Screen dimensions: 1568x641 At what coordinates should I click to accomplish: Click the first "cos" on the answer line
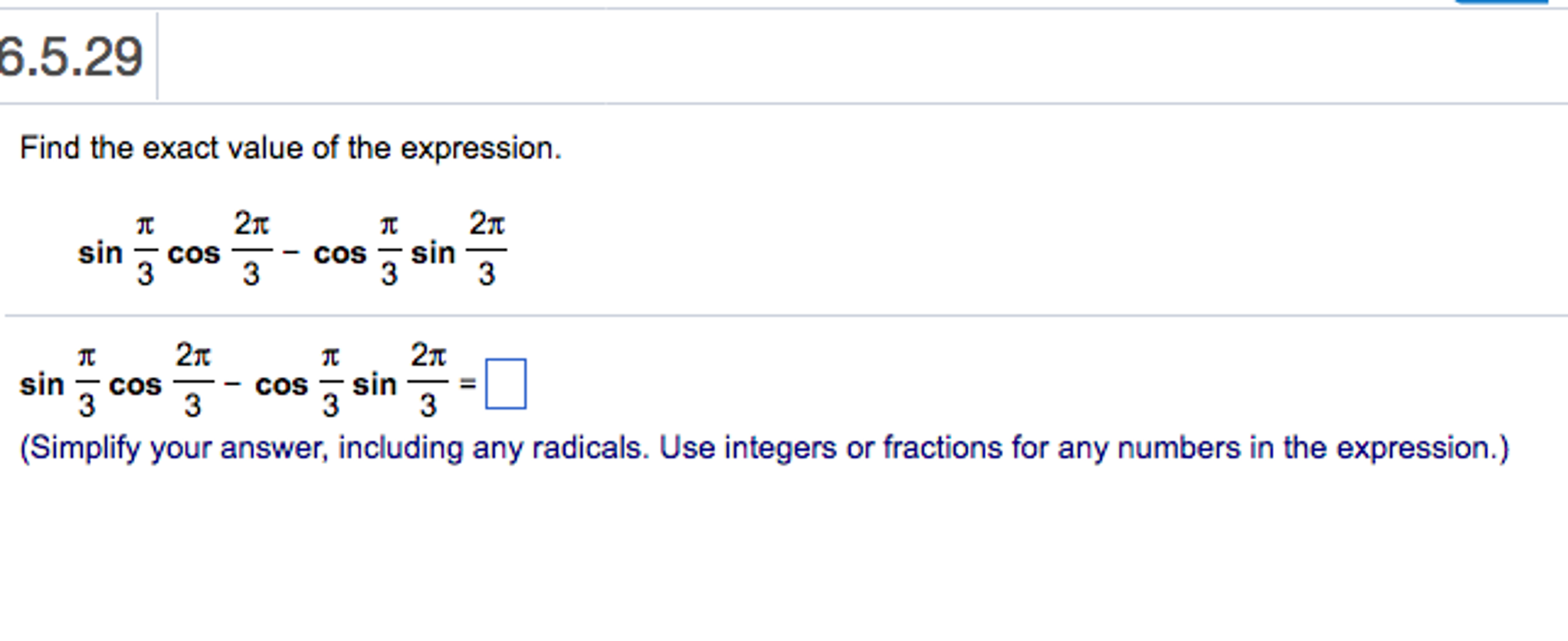[x=135, y=384]
